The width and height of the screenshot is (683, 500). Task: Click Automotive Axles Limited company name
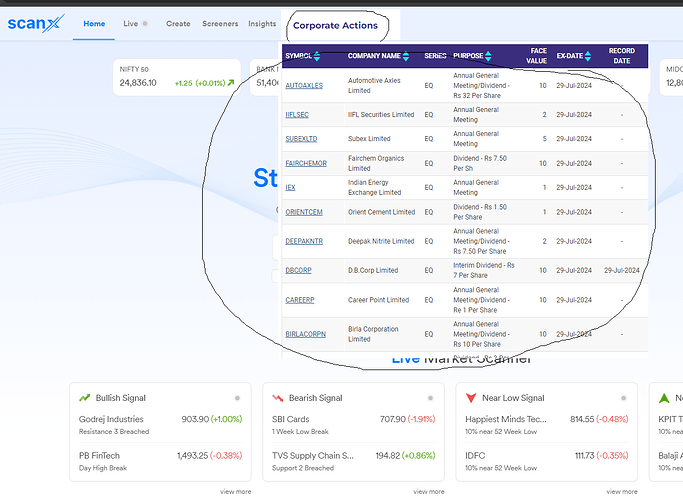374,85
